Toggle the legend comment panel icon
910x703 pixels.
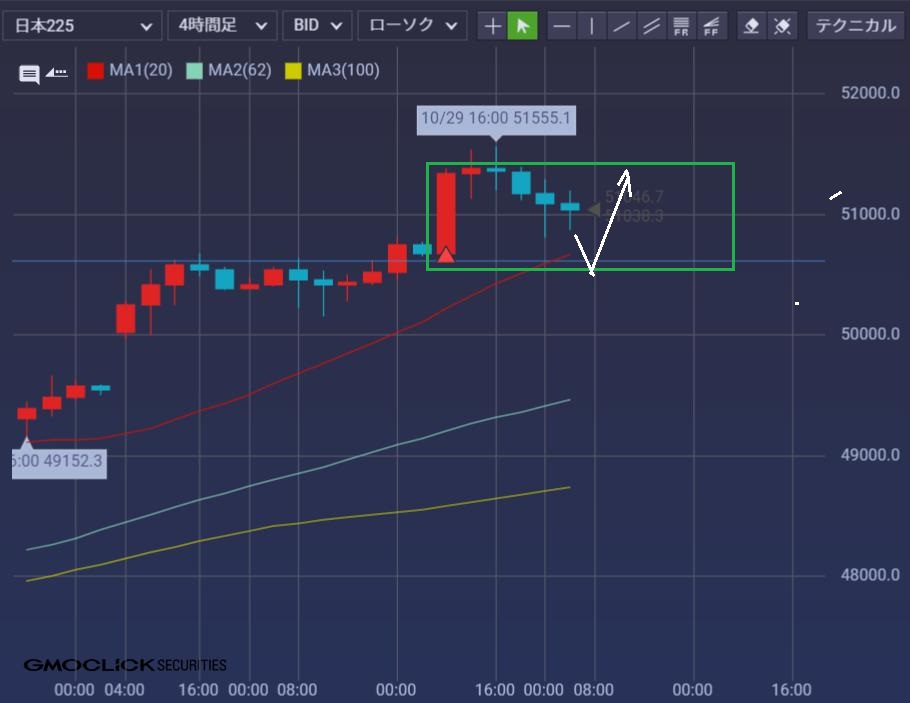tap(30, 73)
